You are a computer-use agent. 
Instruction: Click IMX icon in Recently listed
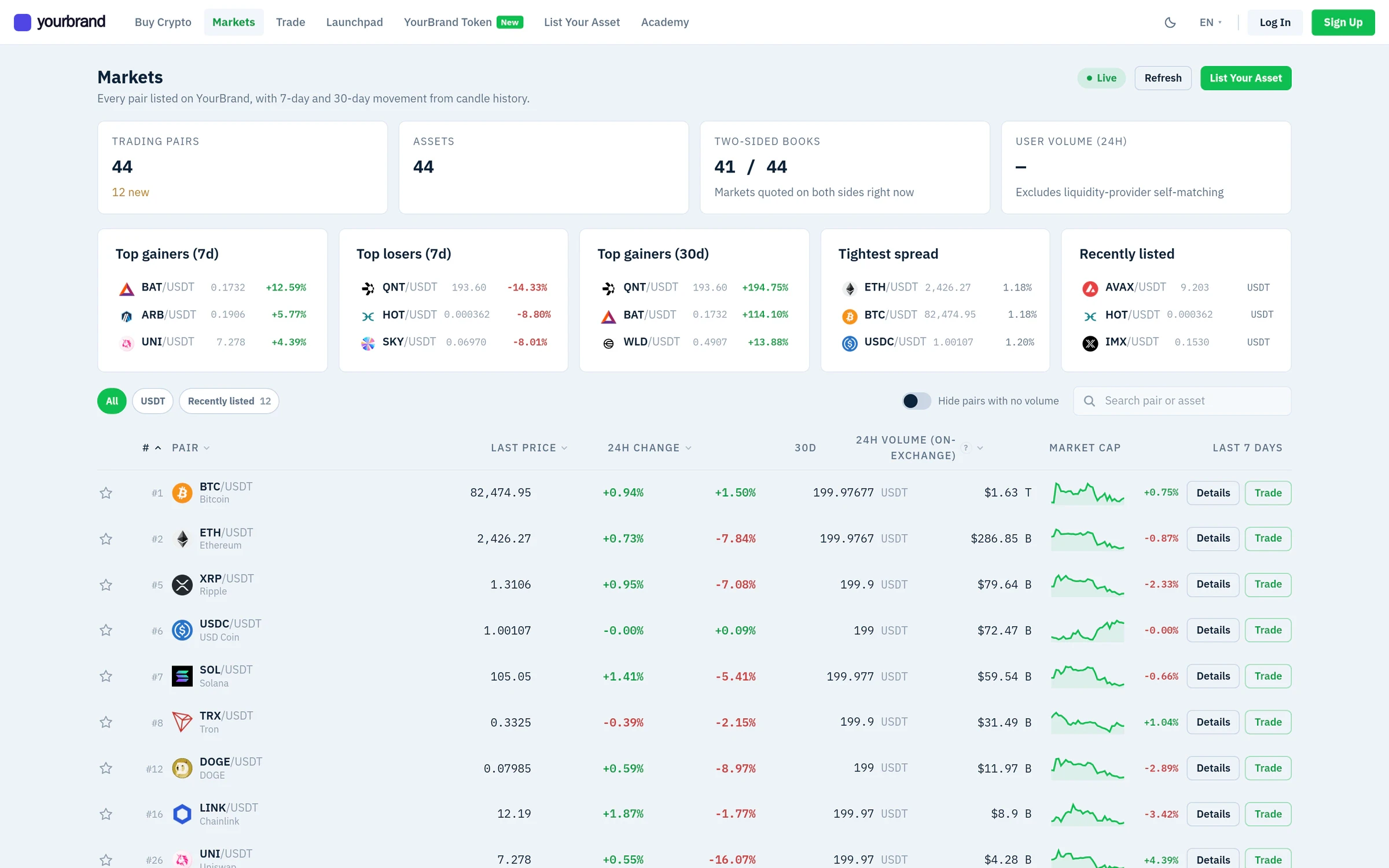1090,343
